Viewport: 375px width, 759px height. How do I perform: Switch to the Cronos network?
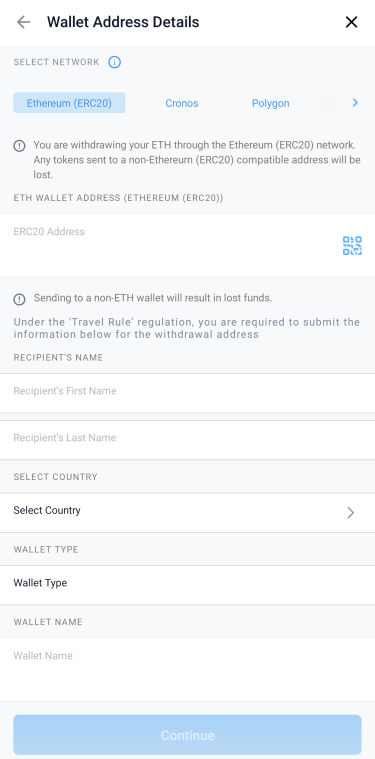tap(182, 103)
